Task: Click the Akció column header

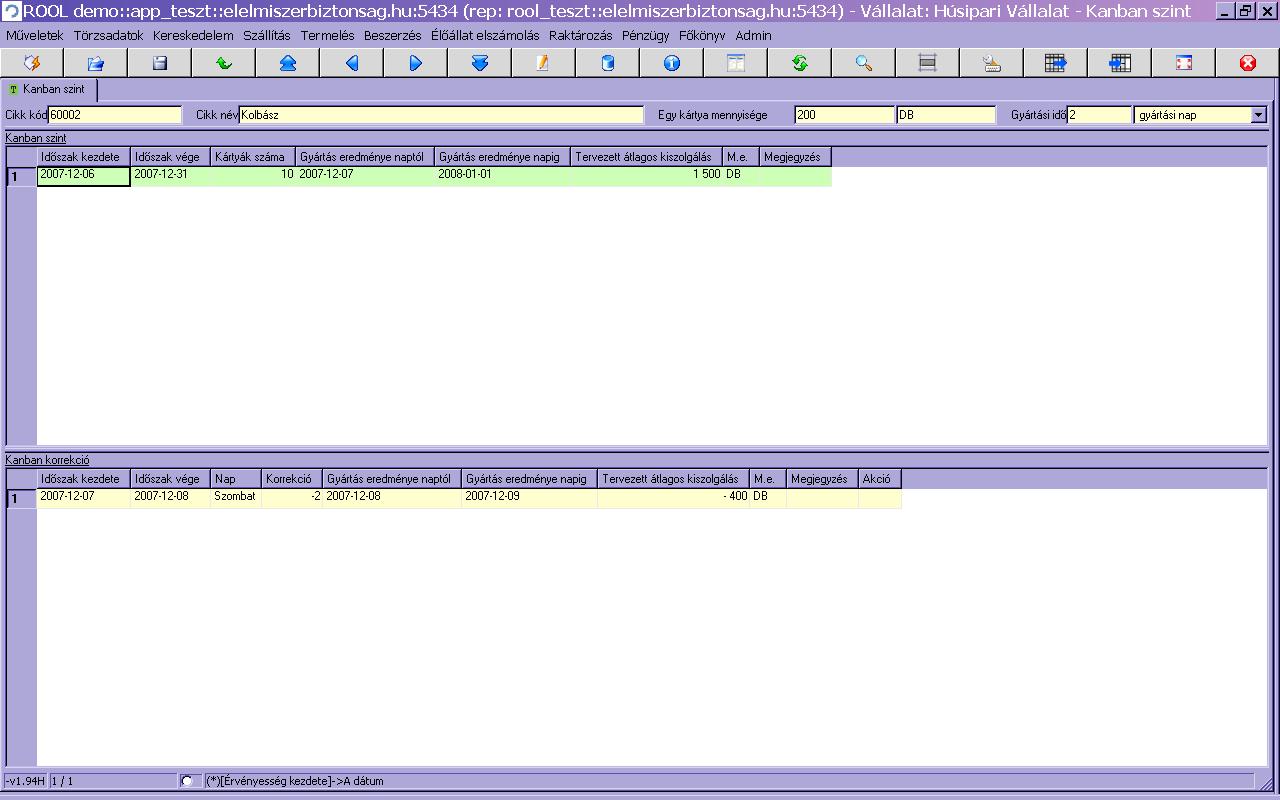Action: [880, 479]
